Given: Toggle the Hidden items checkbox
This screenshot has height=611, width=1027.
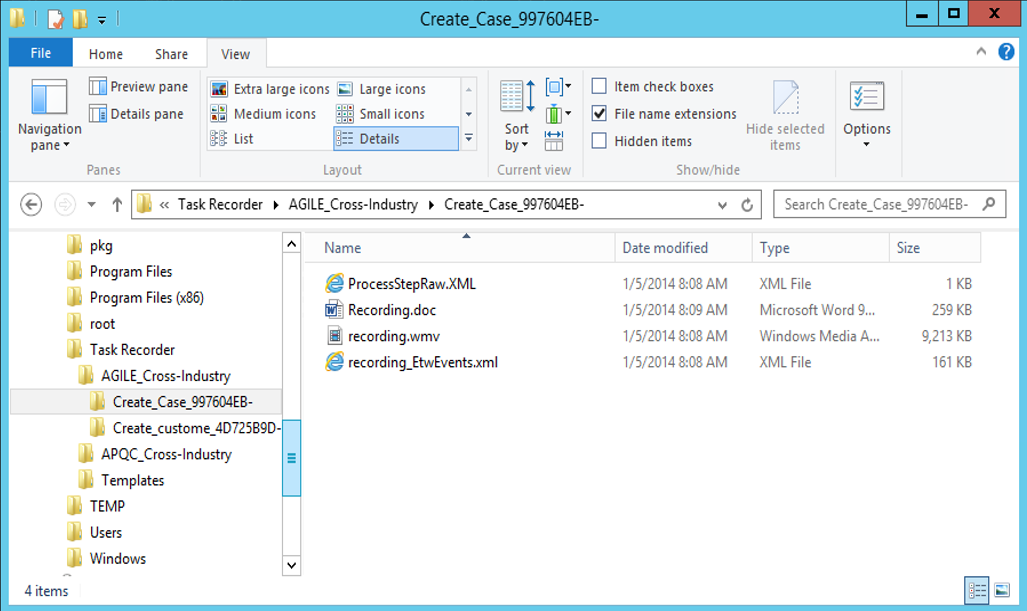Looking at the screenshot, I should (x=599, y=141).
